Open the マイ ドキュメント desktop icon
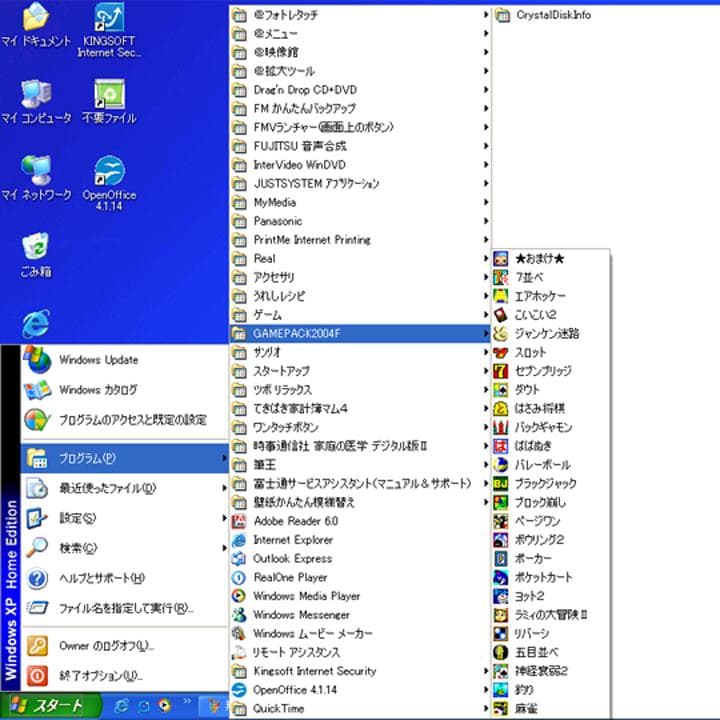Image resolution: width=720 pixels, height=720 pixels. (x=36, y=25)
